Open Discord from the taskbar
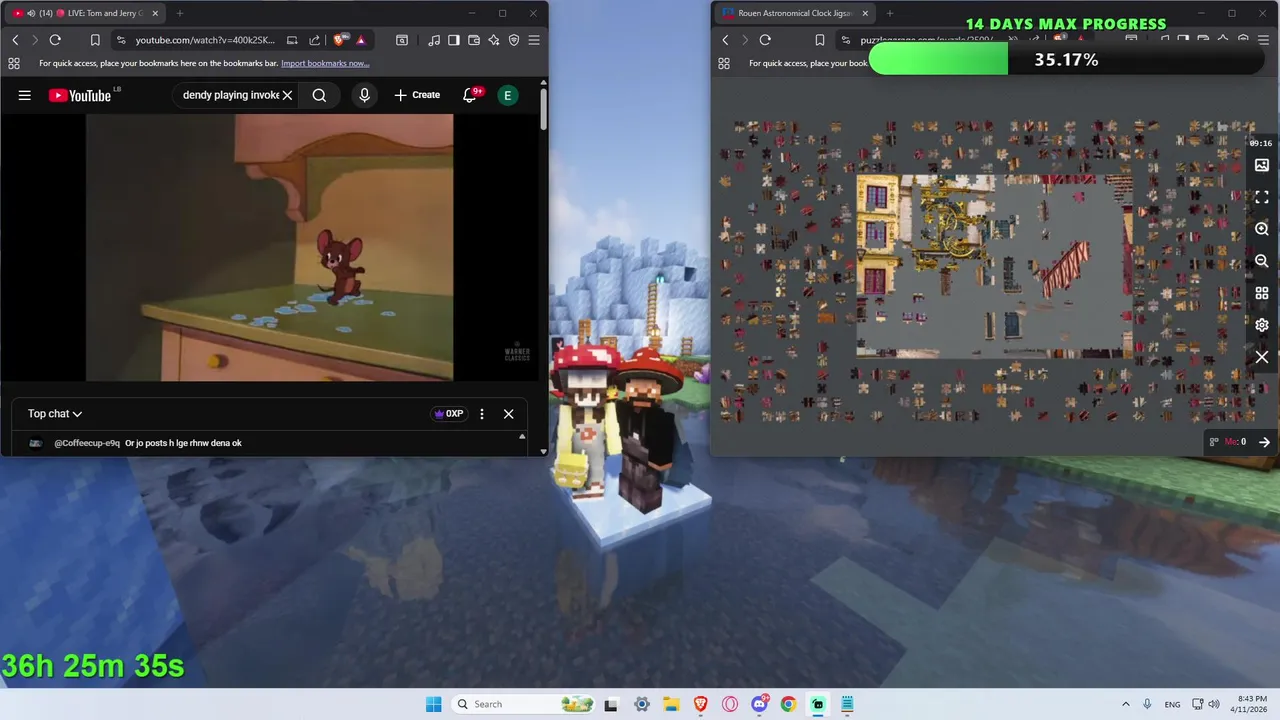 pos(759,704)
